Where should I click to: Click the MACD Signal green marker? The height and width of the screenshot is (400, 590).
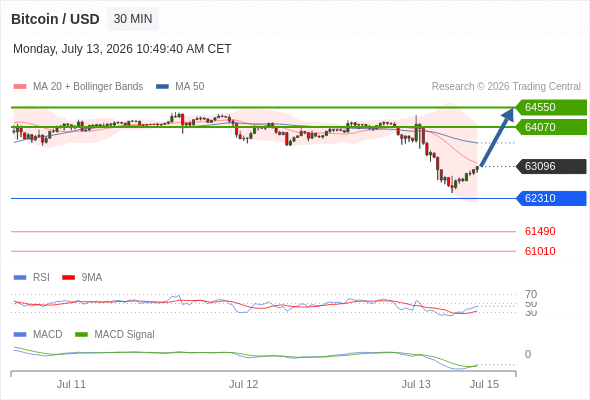coord(81,335)
